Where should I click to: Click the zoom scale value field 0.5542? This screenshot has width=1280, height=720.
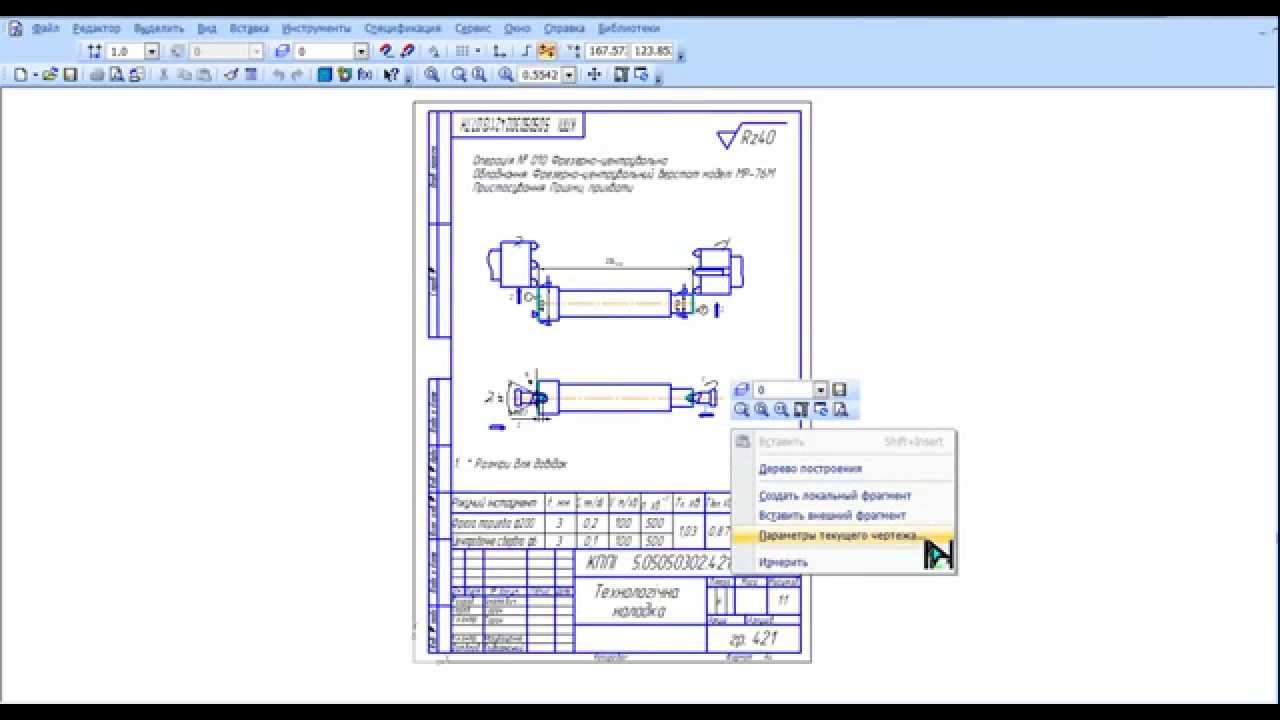pos(541,74)
